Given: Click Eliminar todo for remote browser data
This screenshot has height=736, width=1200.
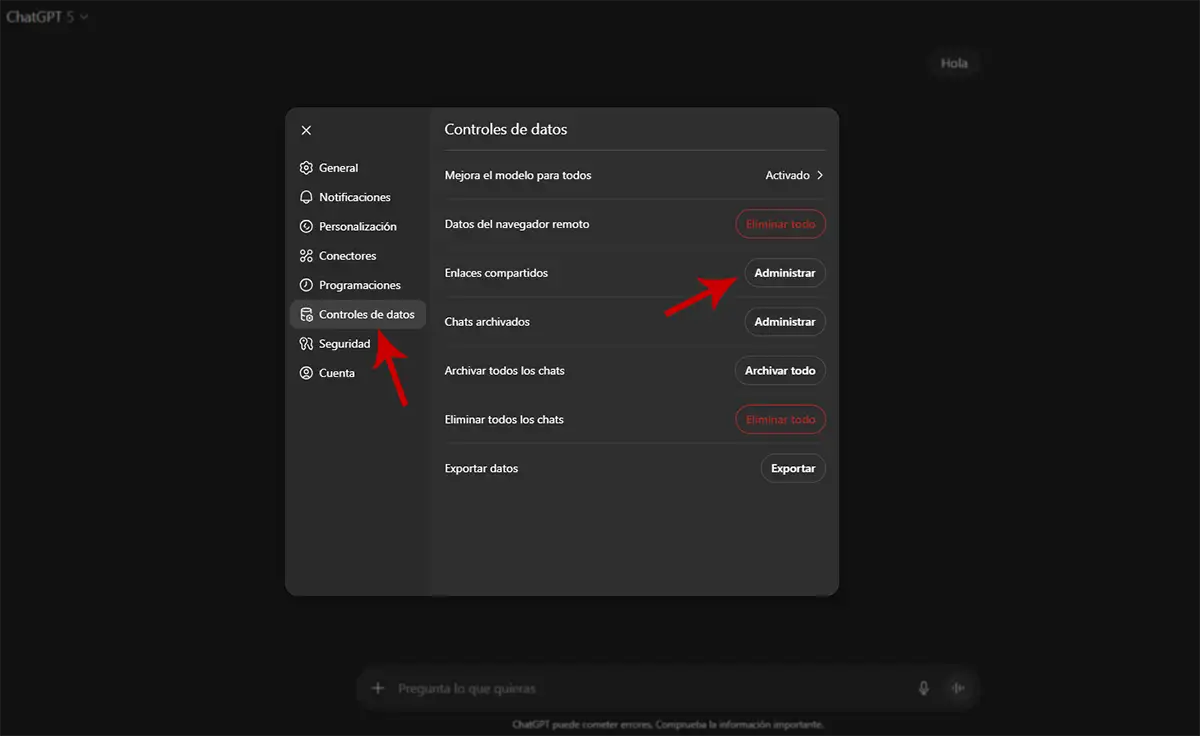Looking at the screenshot, I should click(x=780, y=224).
